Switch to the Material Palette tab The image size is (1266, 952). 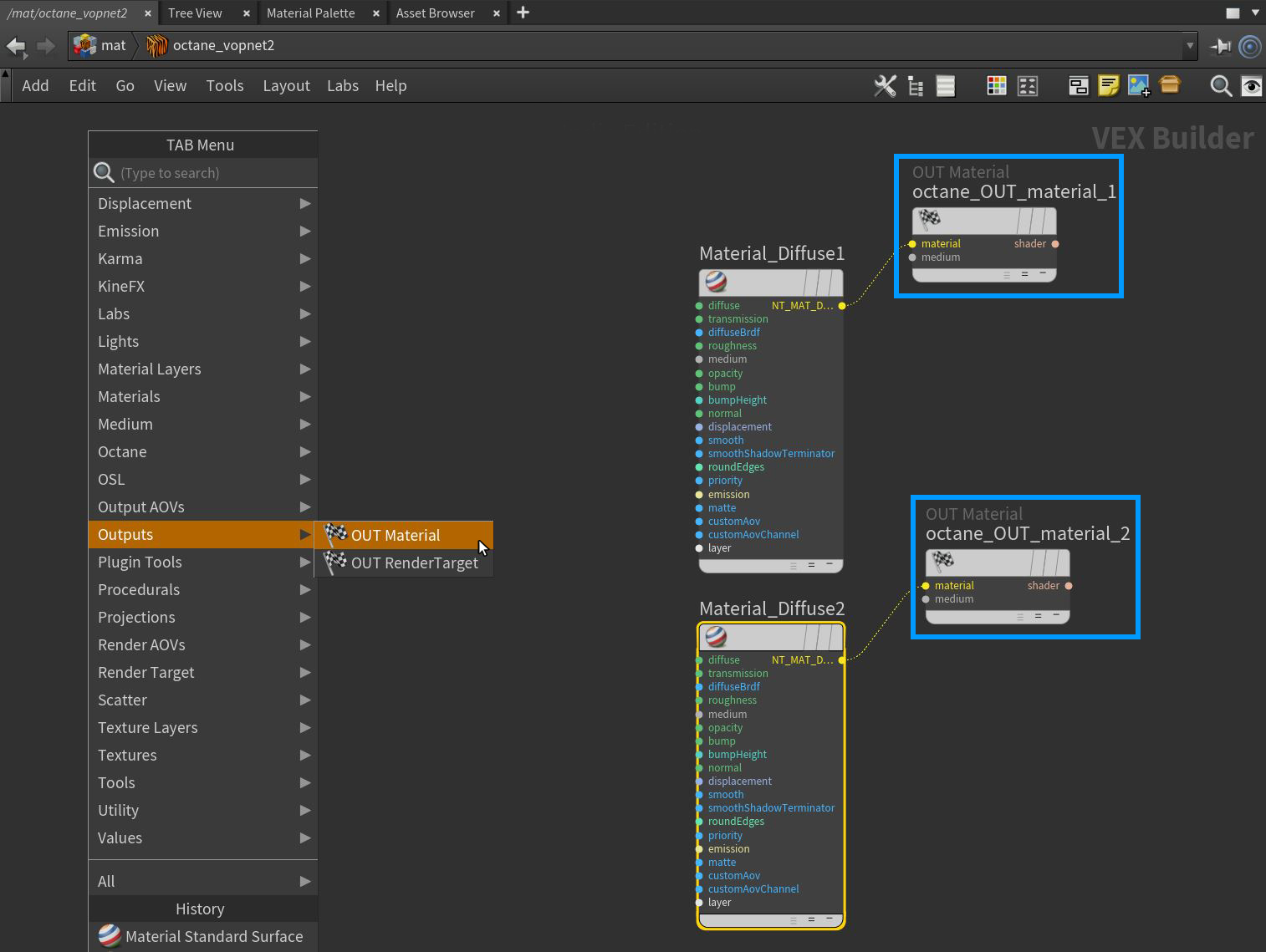pos(310,13)
